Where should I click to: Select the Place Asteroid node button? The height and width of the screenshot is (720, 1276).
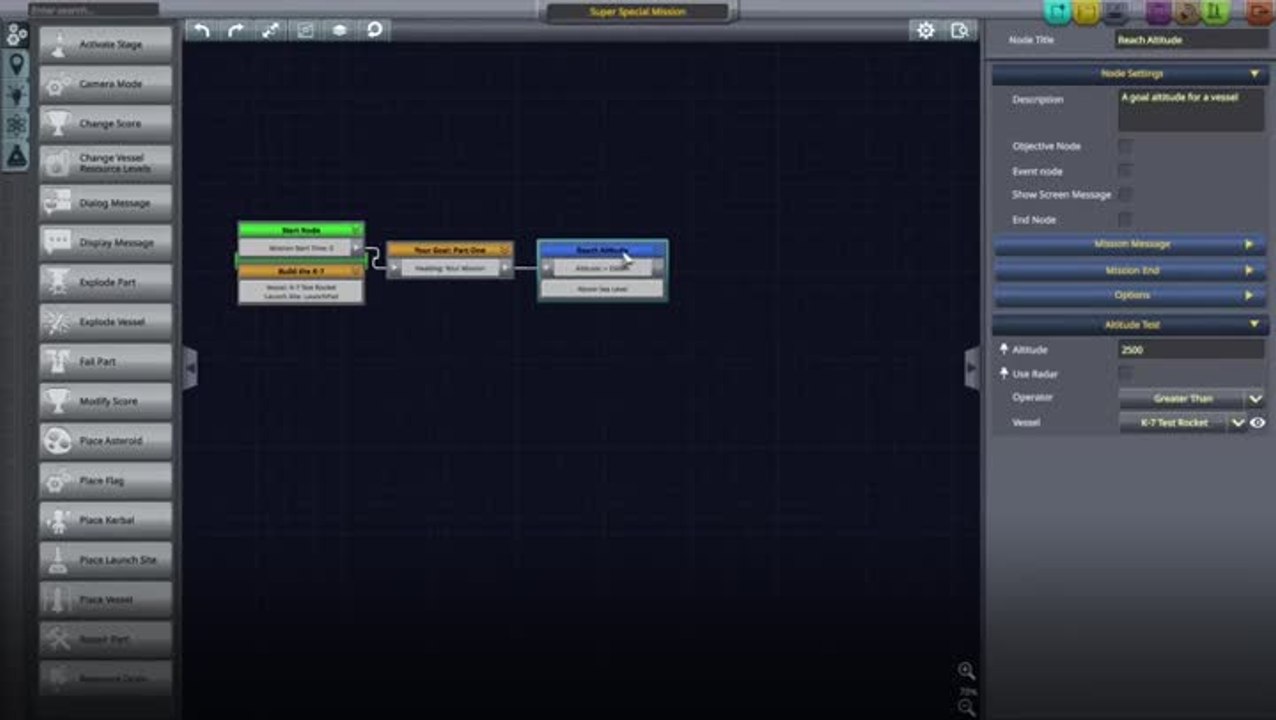(x=105, y=441)
